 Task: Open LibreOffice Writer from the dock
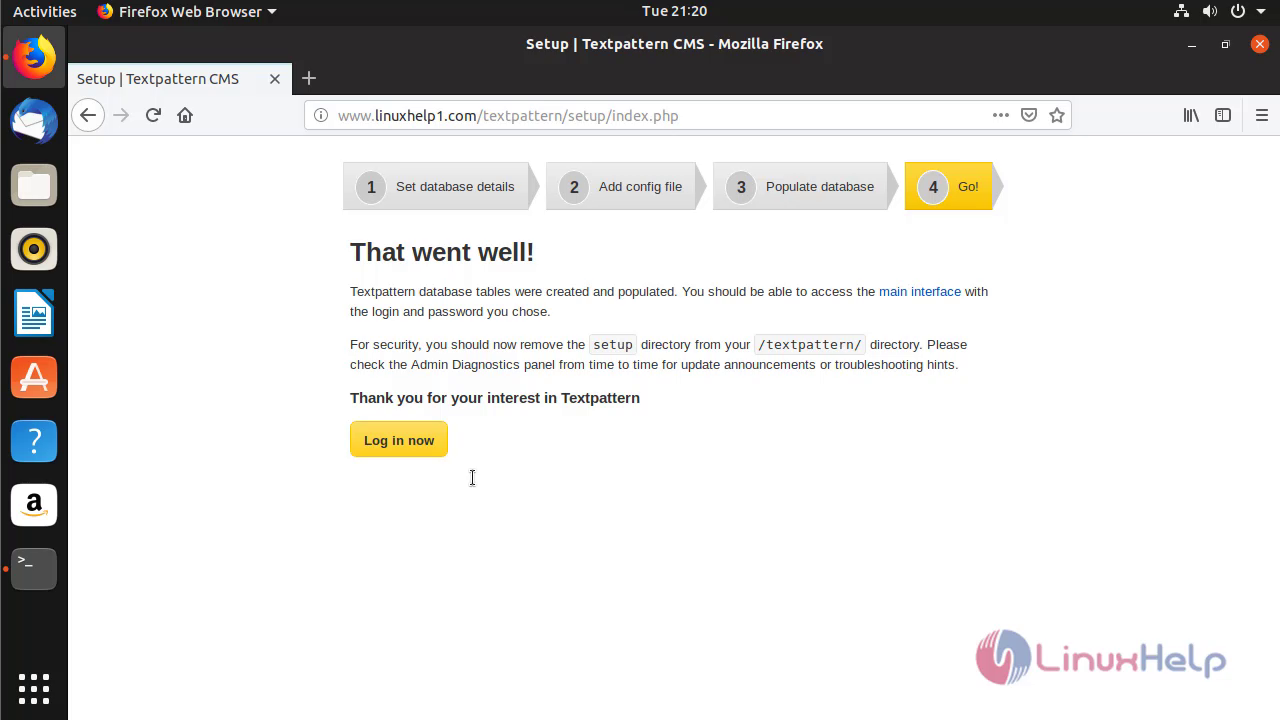pyautogui.click(x=34, y=313)
